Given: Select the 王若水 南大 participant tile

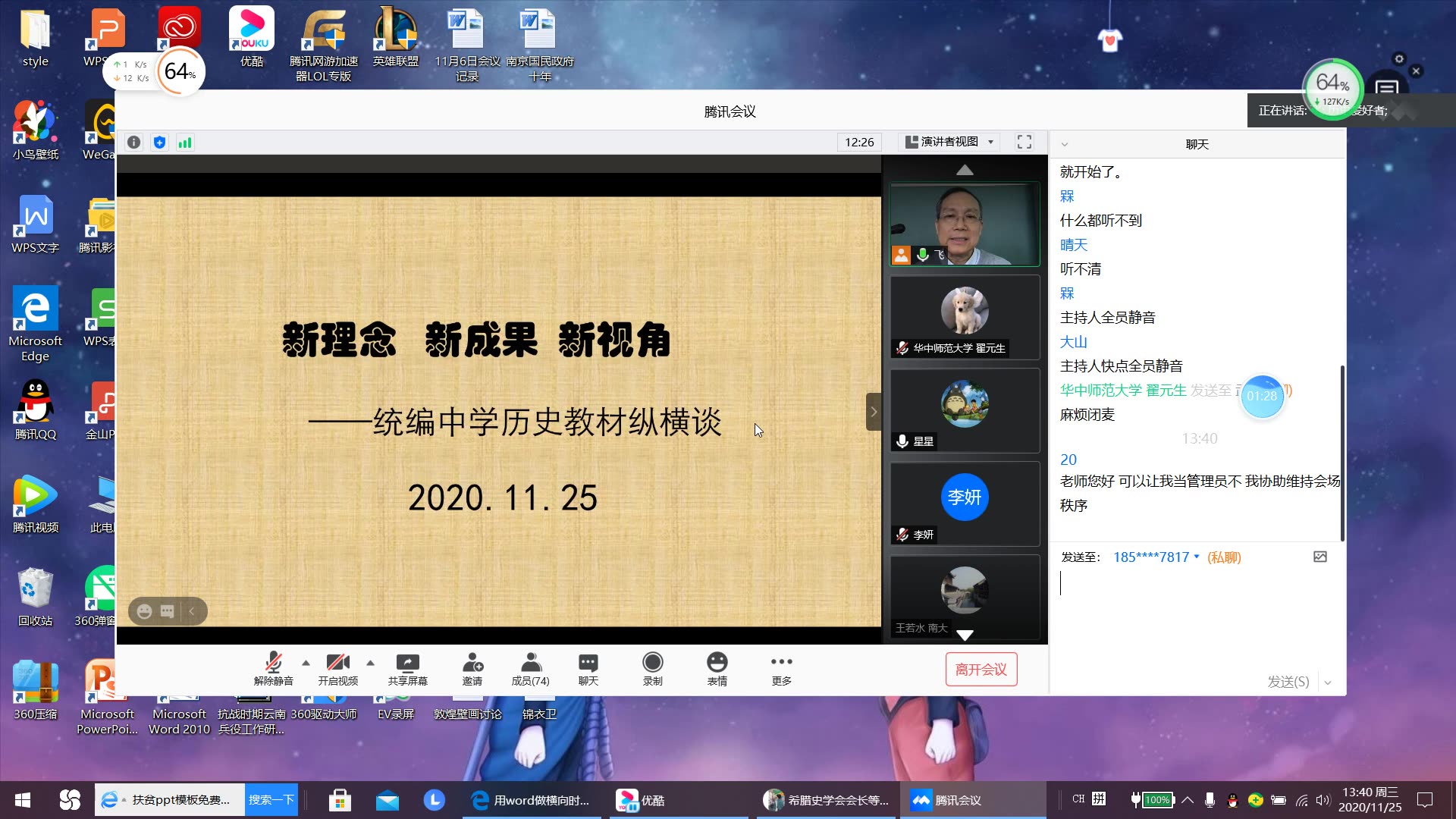Looking at the screenshot, I should pos(965,597).
